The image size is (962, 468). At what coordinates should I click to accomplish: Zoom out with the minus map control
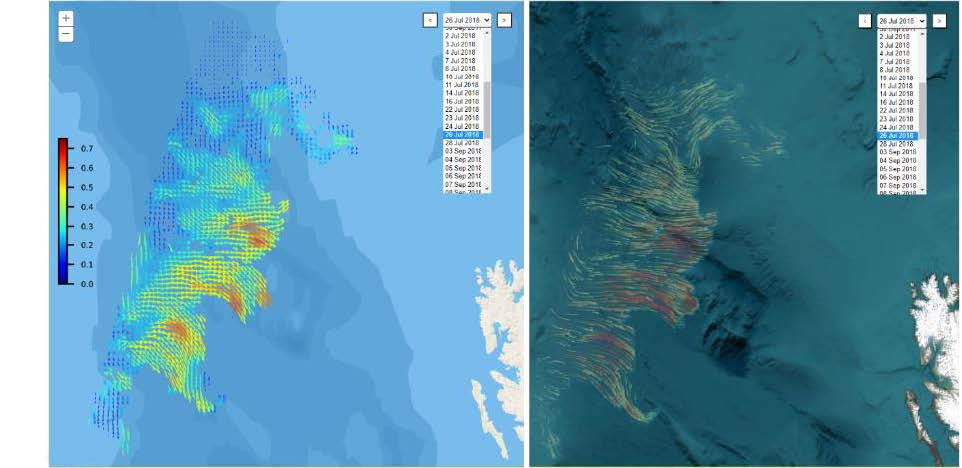[66, 34]
